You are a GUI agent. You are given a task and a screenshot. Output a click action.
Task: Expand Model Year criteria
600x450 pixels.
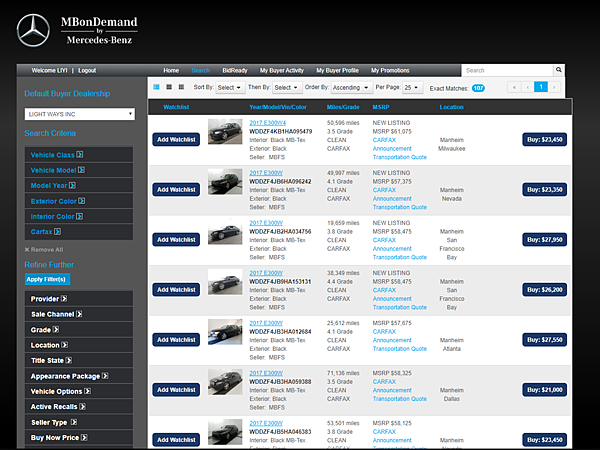pos(79,185)
